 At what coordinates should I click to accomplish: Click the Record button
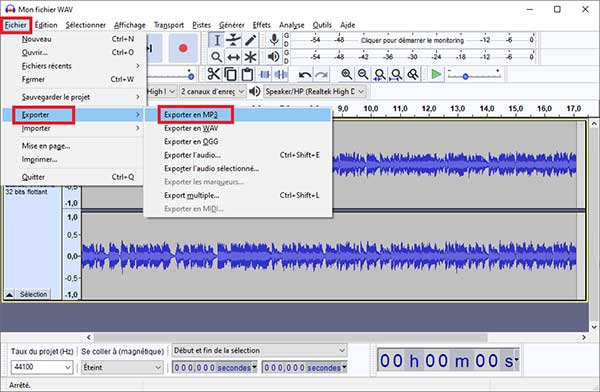[183, 48]
